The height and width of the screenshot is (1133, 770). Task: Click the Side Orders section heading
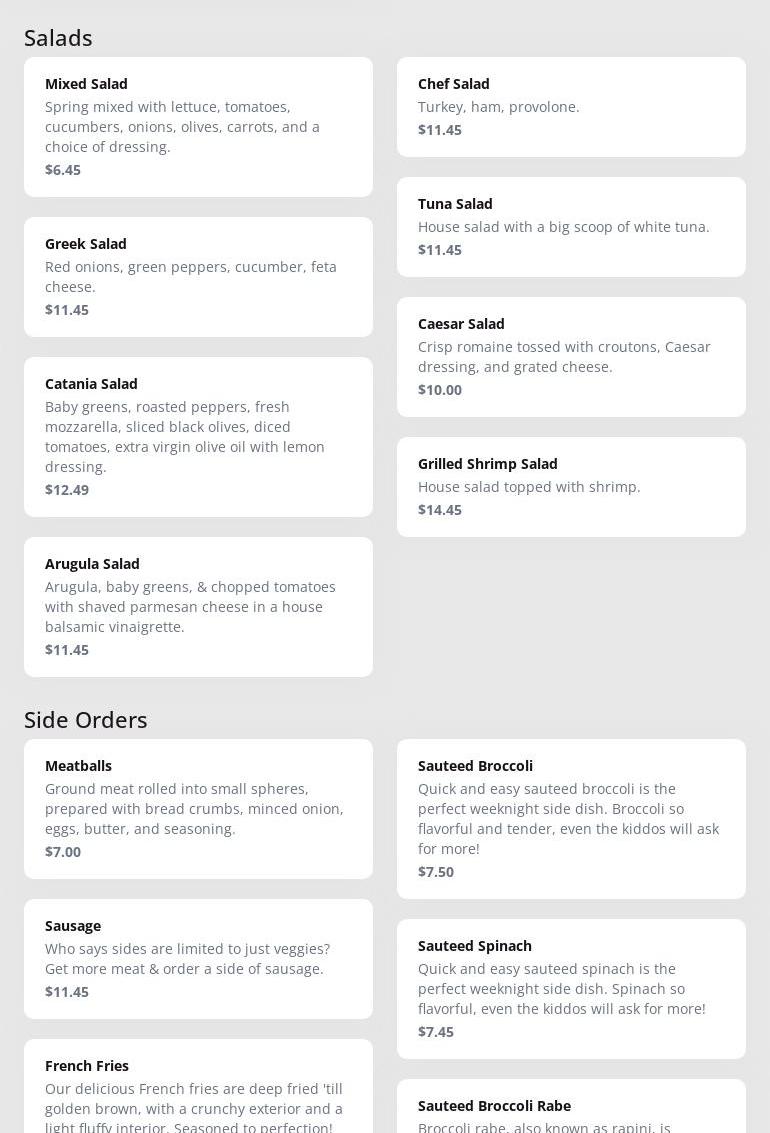click(x=86, y=720)
